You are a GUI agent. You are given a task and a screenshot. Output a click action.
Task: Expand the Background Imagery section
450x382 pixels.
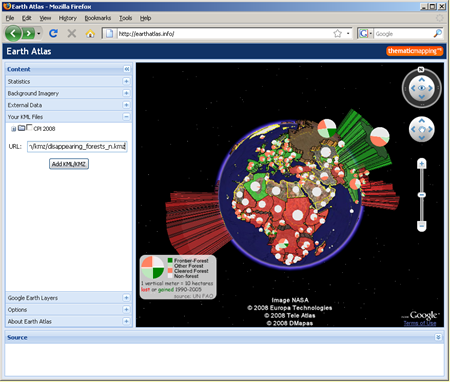click(126, 93)
